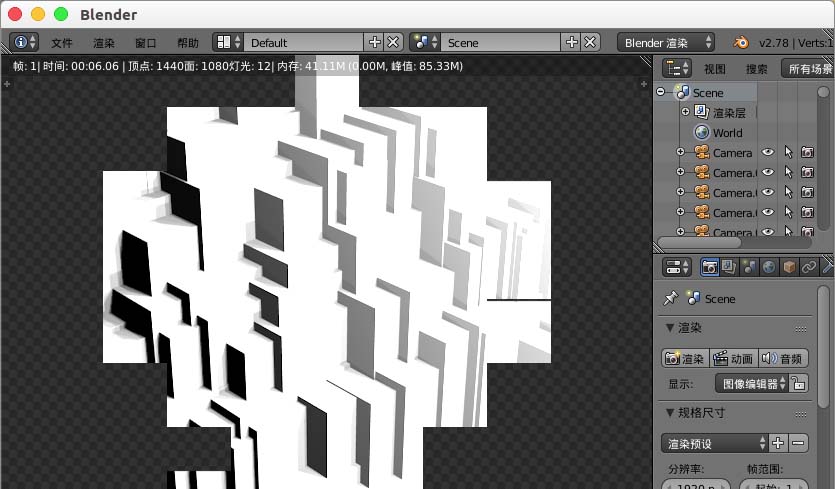Image resolution: width=835 pixels, height=489 pixels.
Task: Toggle selectability arrow for first Camera
Action: pos(788,153)
